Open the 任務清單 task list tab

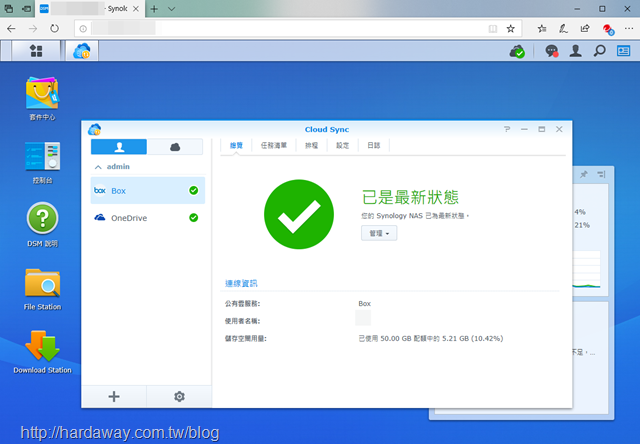pos(274,145)
